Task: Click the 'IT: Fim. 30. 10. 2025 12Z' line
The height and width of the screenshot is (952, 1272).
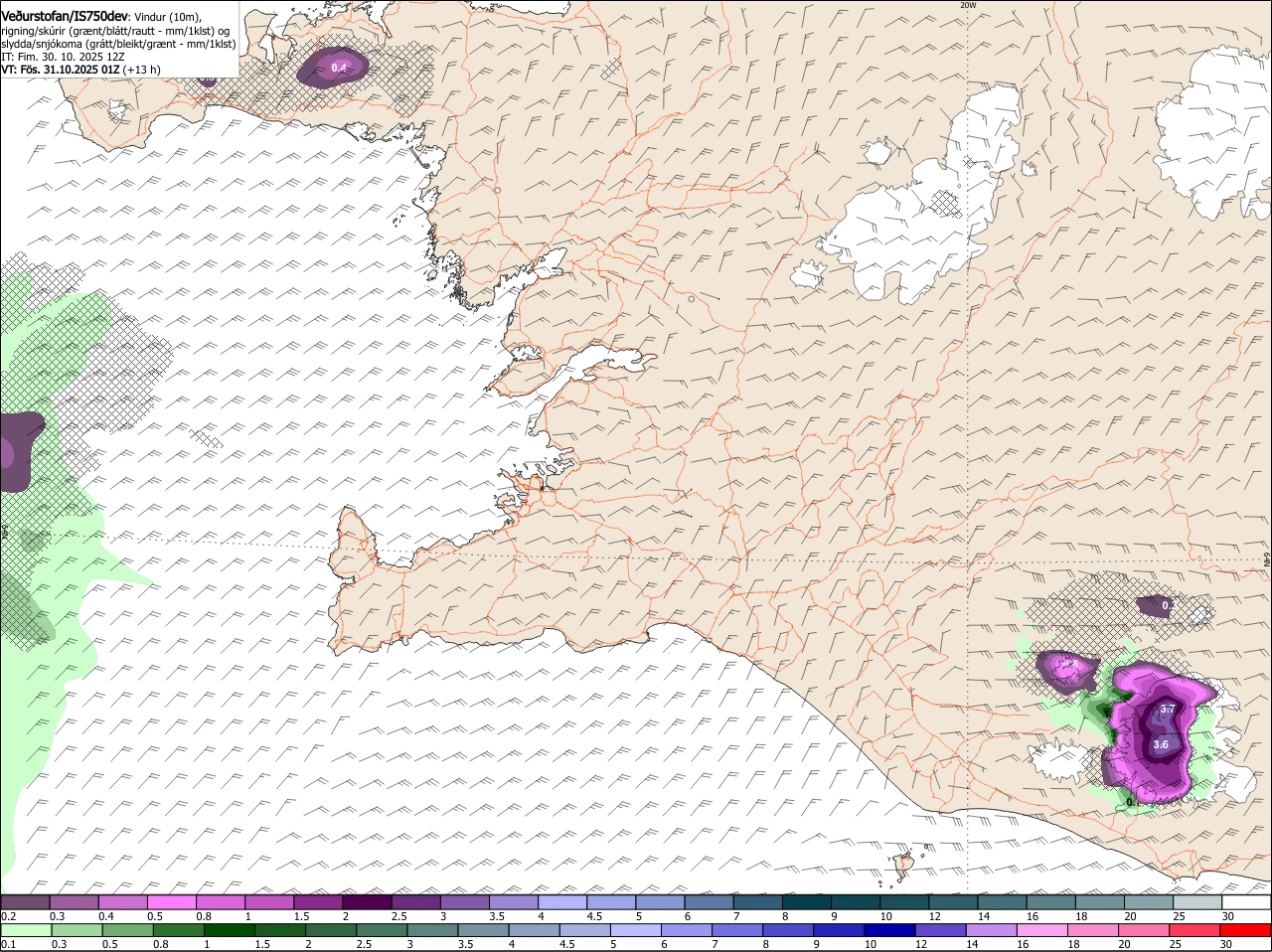Action: coord(63,57)
